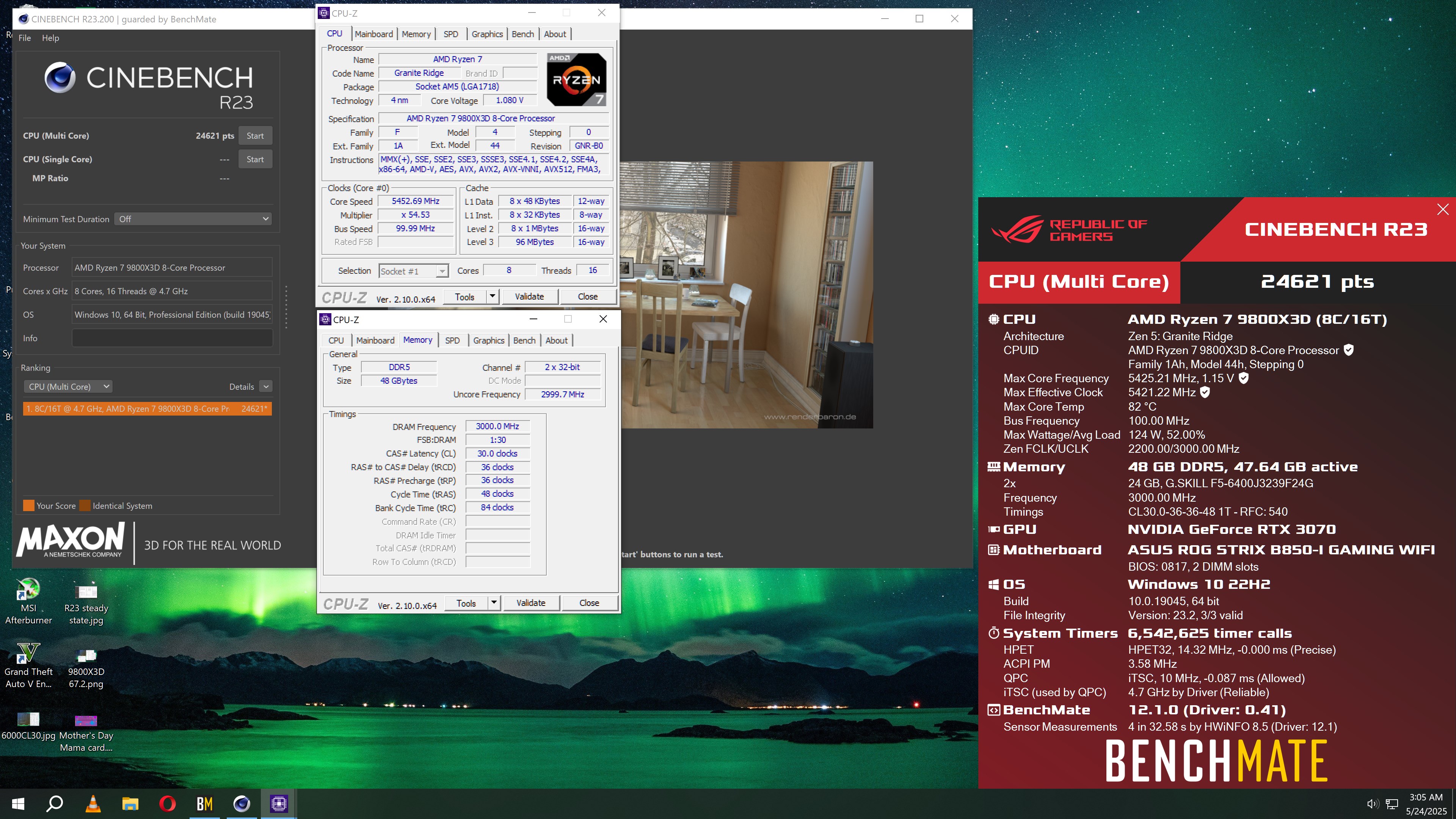Viewport: 1456px width, 819px height.
Task: Expand the ranking Details arrow
Action: pyautogui.click(x=266, y=387)
